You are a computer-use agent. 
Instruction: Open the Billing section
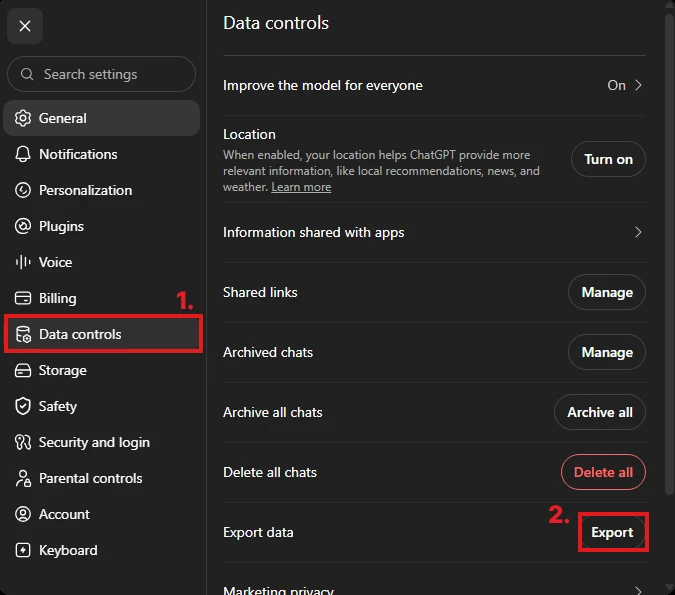coord(102,298)
